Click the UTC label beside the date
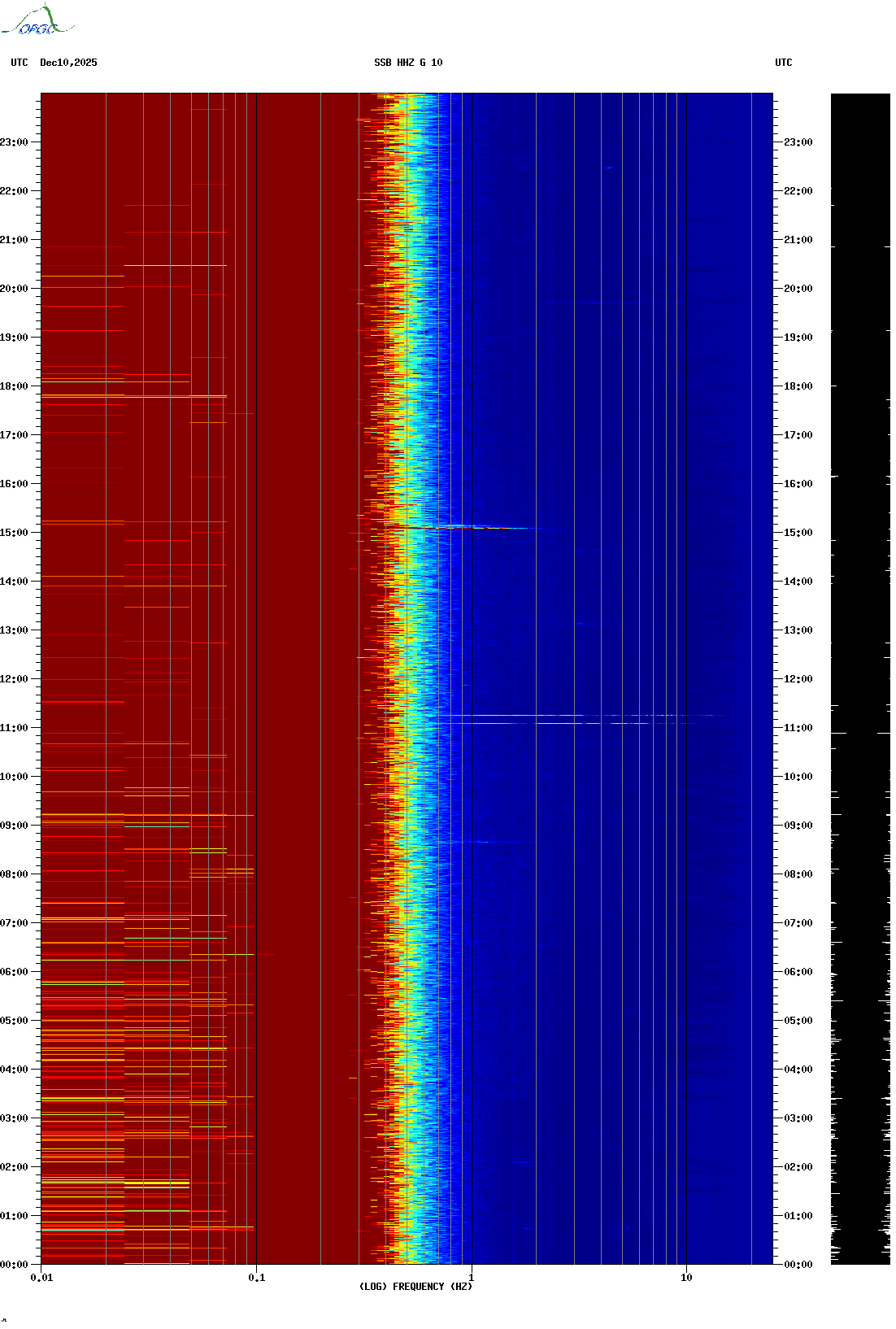 coord(20,63)
